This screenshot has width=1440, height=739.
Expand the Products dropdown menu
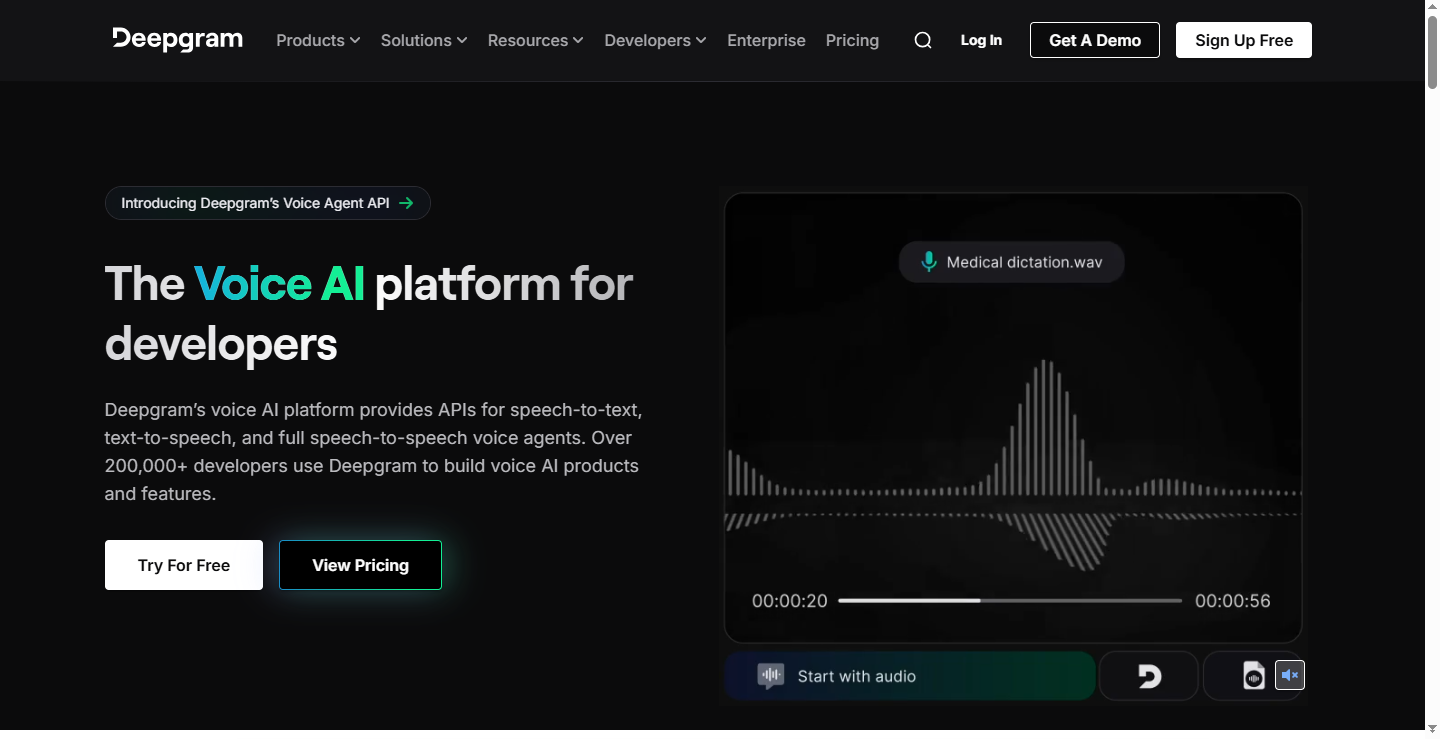[x=318, y=40]
